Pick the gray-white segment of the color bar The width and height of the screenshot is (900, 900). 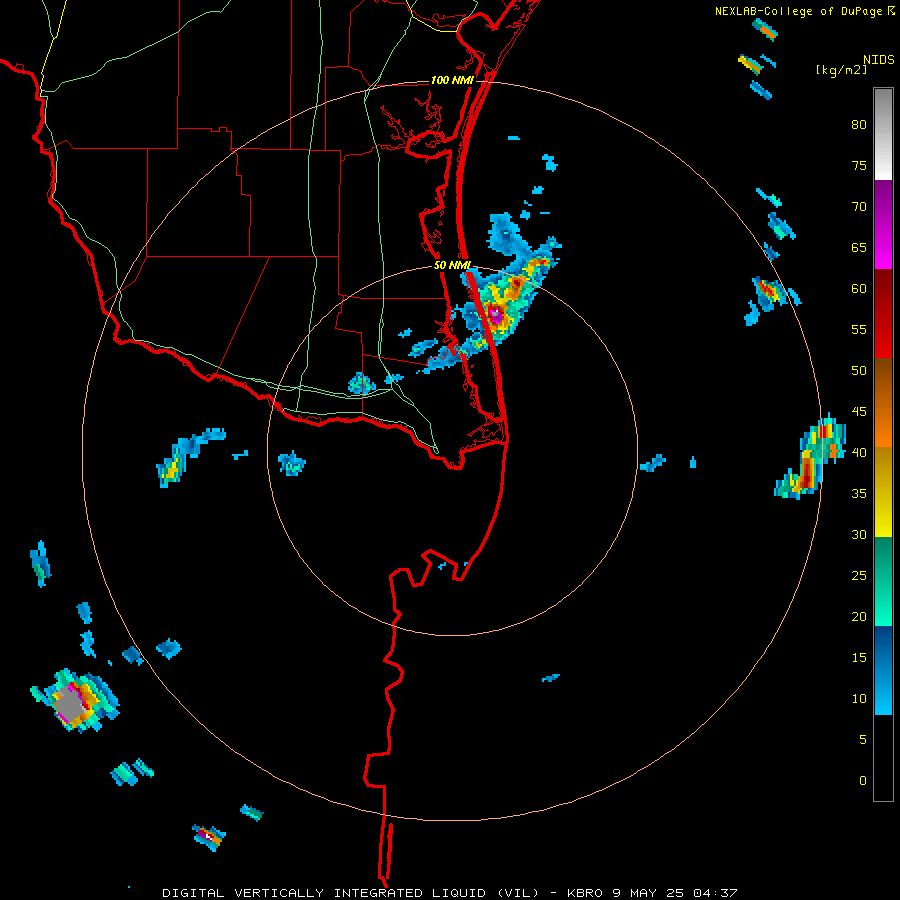coord(883,134)
